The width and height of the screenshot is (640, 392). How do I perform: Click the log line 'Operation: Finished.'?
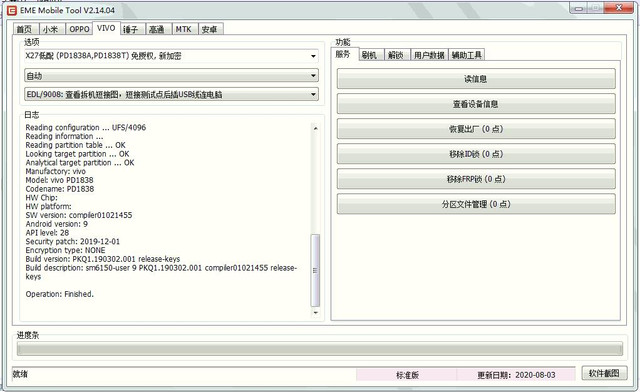(x=60, y=294)
